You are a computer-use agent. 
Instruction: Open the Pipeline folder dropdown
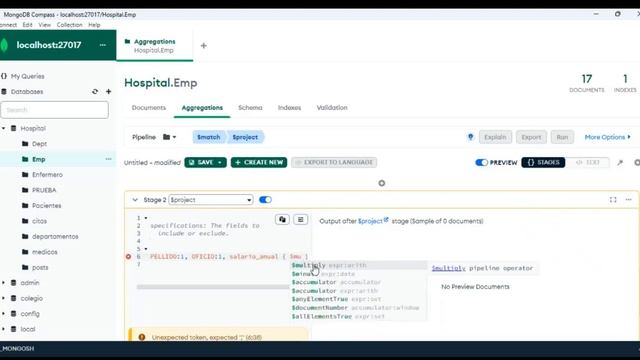(x=169, y=137)
